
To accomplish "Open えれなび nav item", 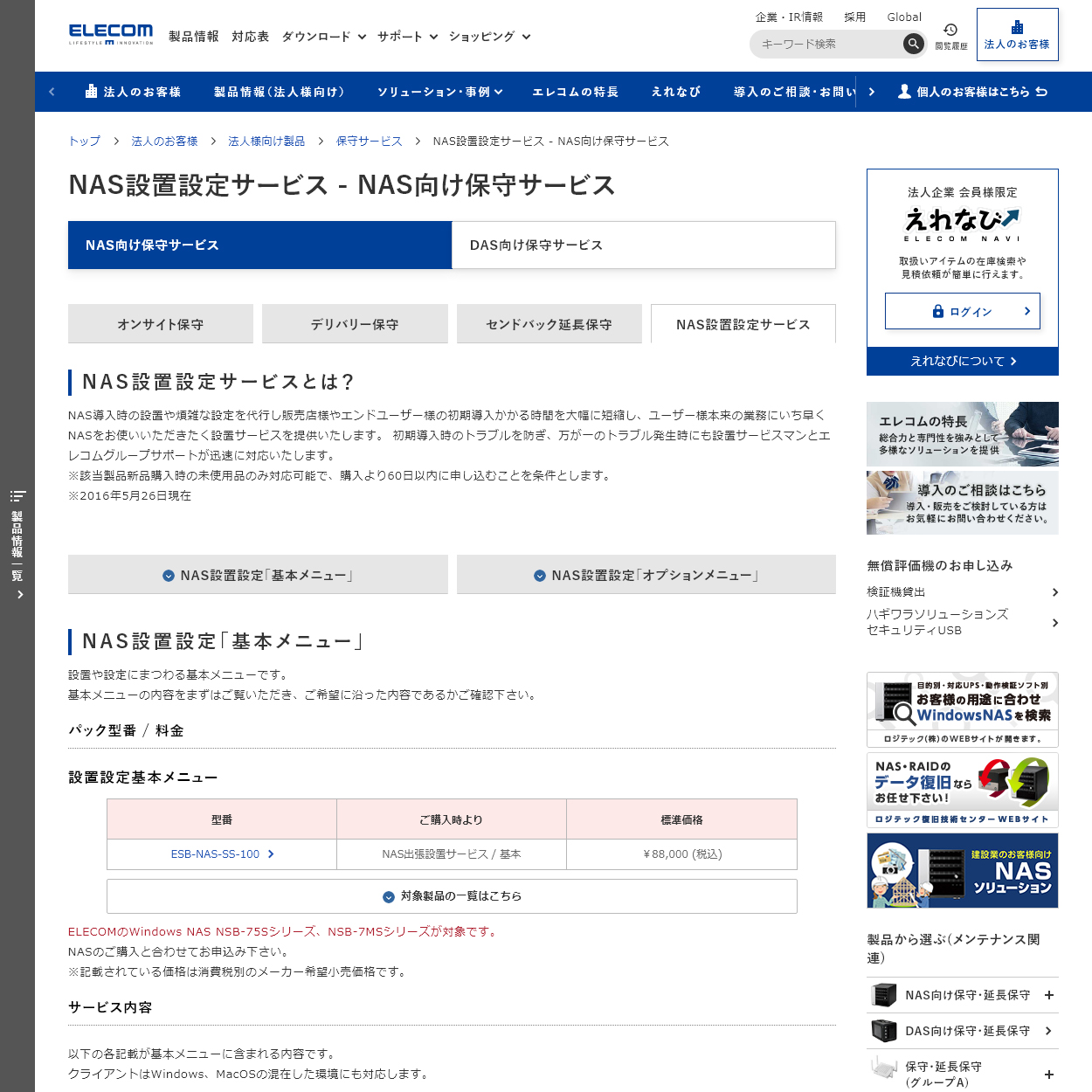I will click(x=676, y=92).
